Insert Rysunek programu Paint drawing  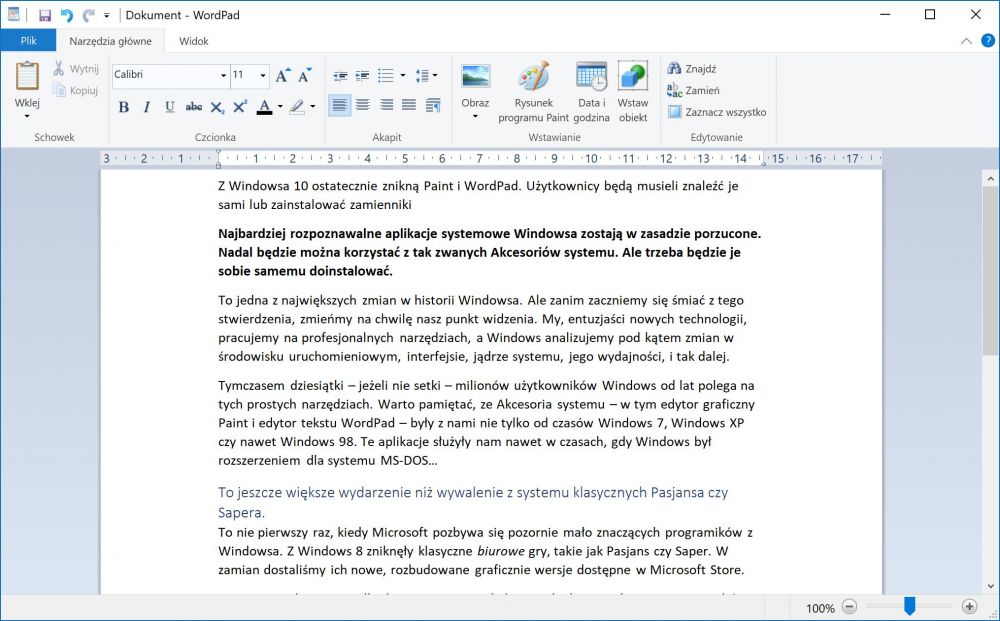(x=533, y=92)
